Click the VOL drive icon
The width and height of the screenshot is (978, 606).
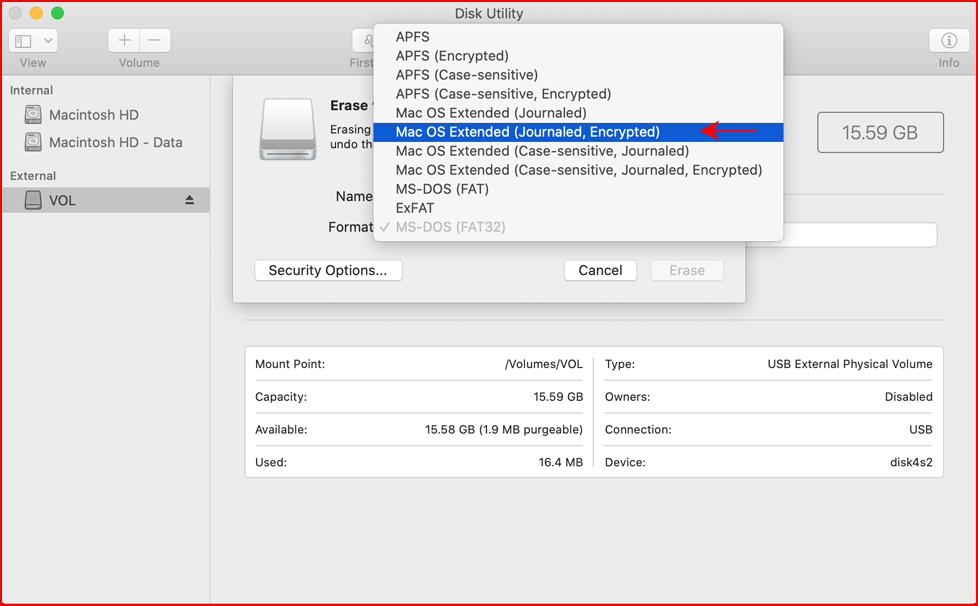click(x=33, y=200)
